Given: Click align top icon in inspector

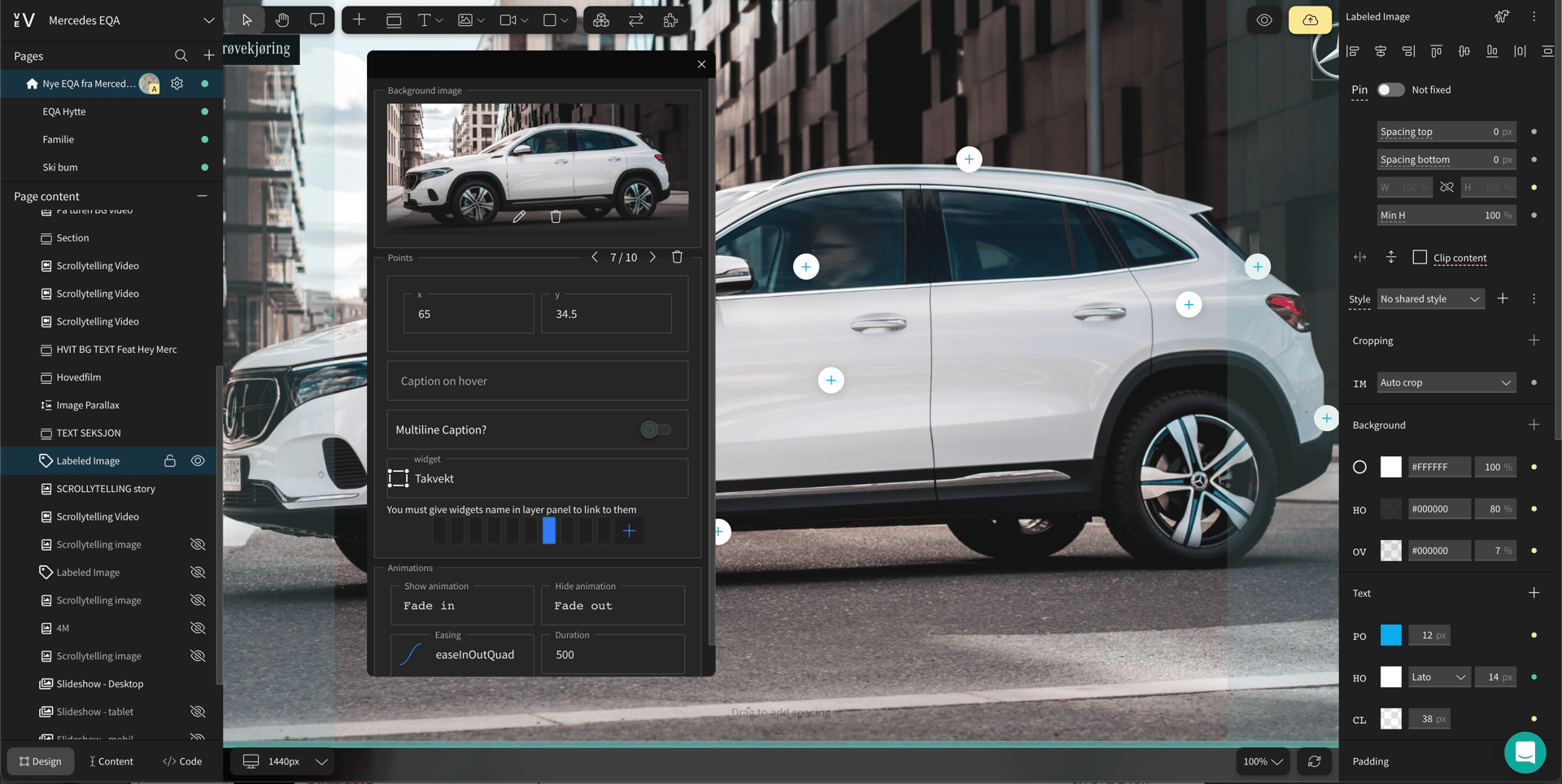Looking at the screenshot, I should click(x=1437, y=51).
